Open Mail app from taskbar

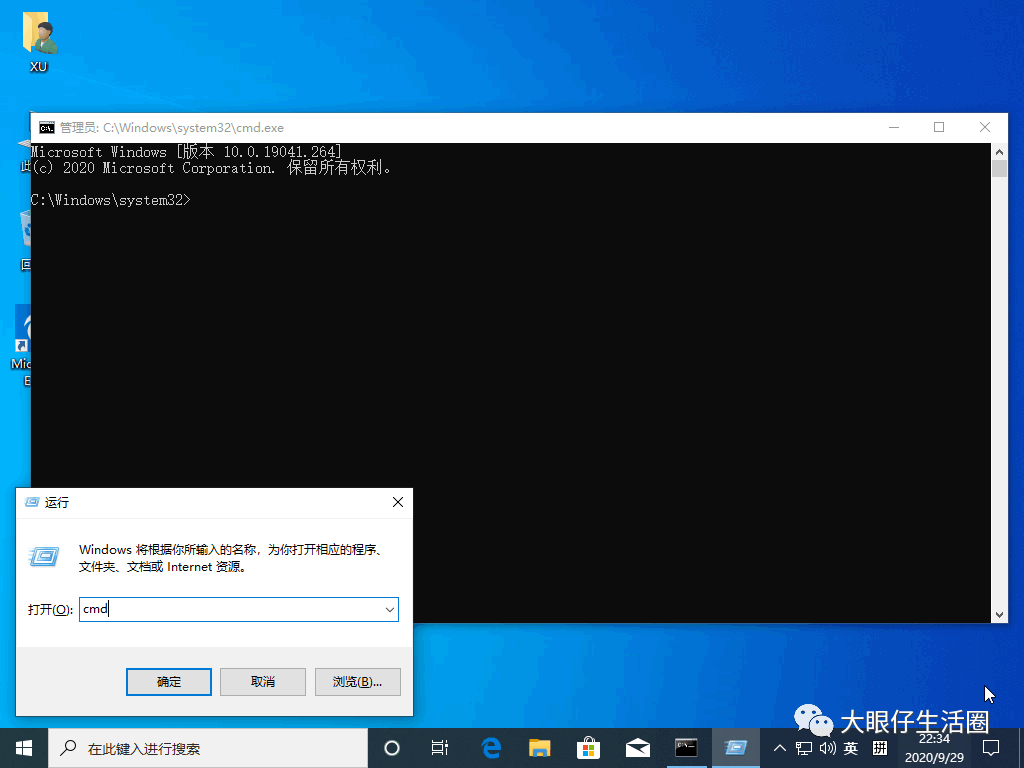(637, 748)
